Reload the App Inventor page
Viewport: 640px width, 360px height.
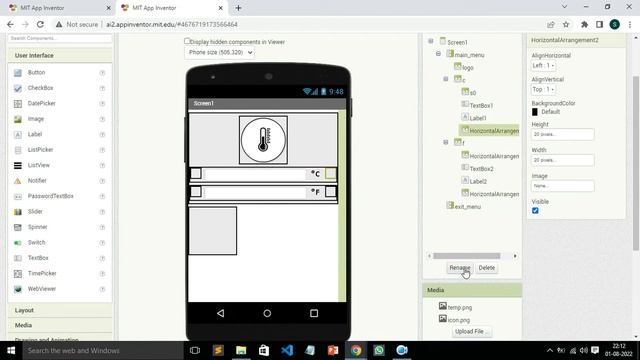coord(40,24)
